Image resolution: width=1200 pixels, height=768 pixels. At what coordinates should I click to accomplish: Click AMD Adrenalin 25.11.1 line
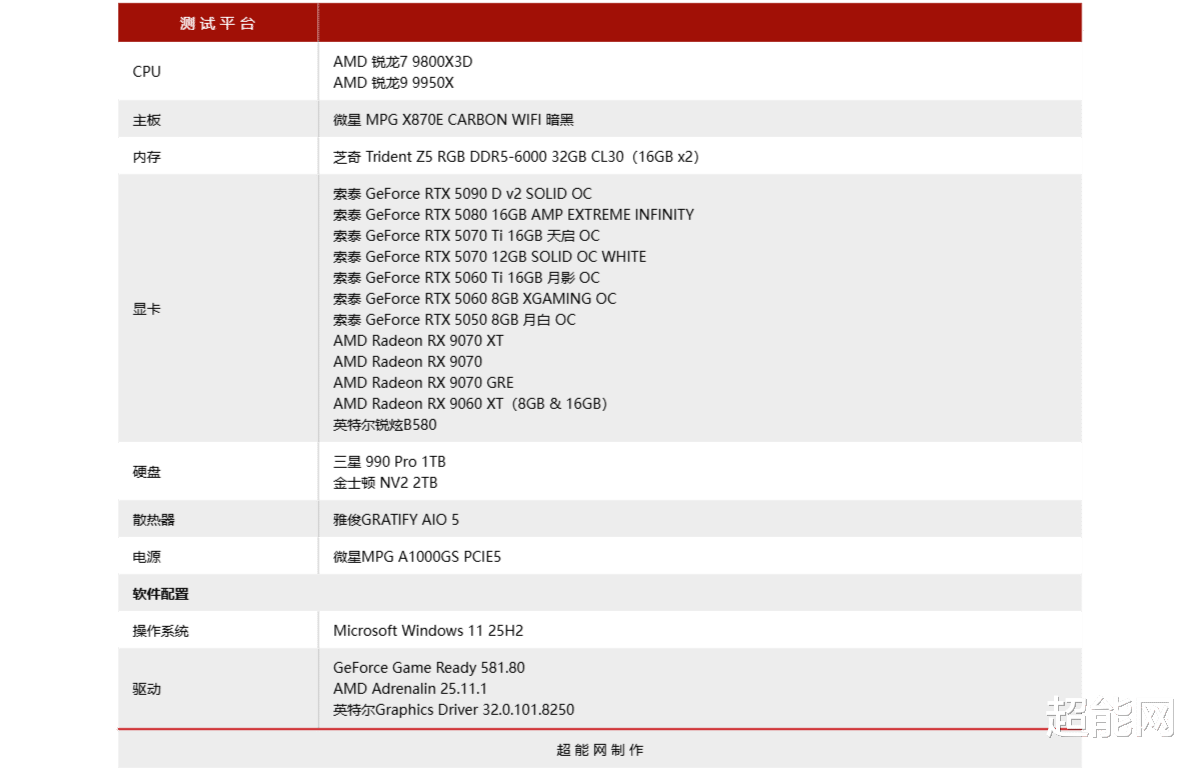pyautogui.click(x=410, y=689)
